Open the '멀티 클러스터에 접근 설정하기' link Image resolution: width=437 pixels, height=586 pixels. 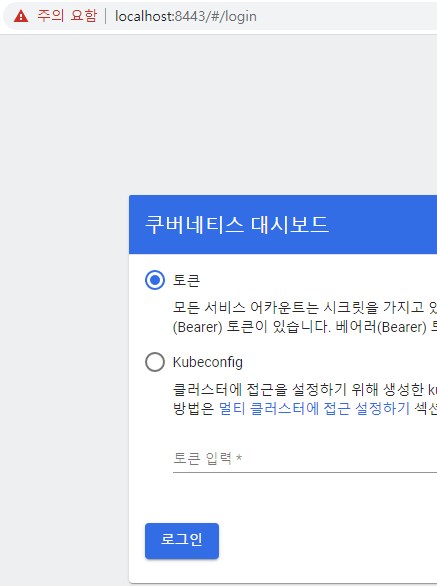tap(314, 408)
